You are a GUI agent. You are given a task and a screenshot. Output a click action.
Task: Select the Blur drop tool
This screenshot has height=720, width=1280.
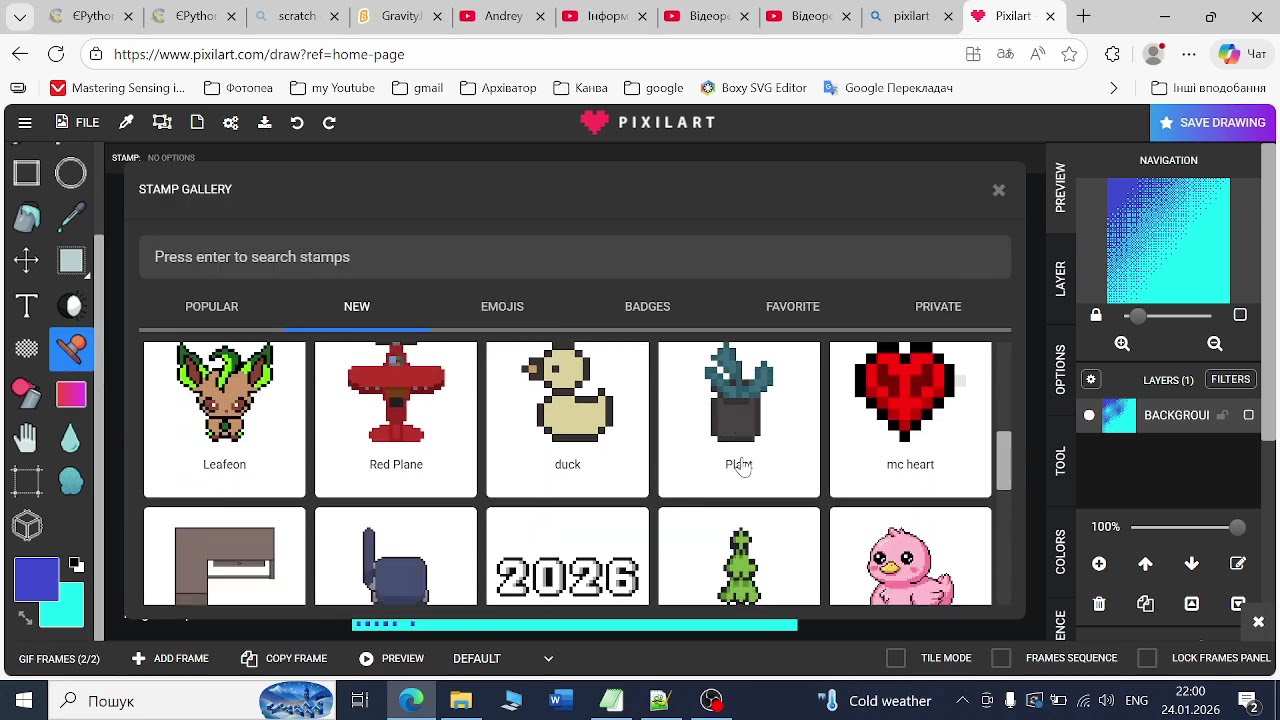point(71,437)
